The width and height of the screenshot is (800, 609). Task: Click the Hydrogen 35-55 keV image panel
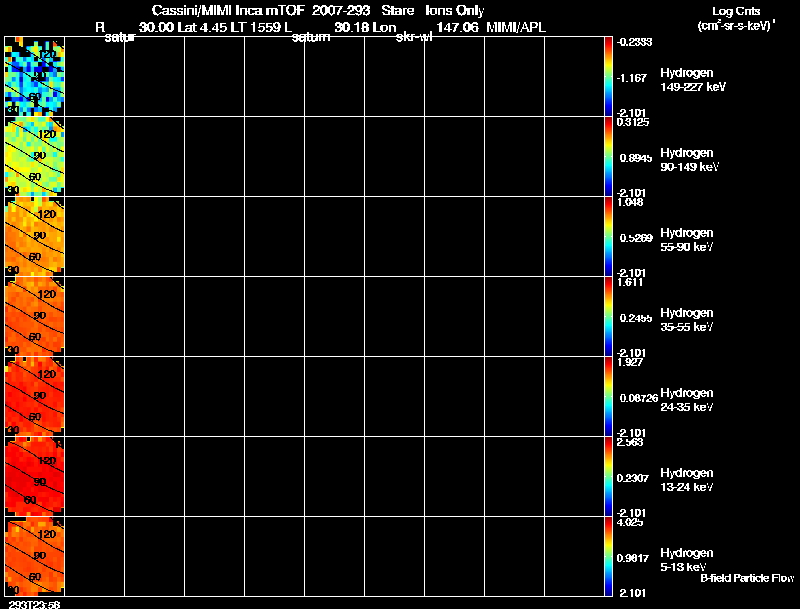tap(35, 317)
